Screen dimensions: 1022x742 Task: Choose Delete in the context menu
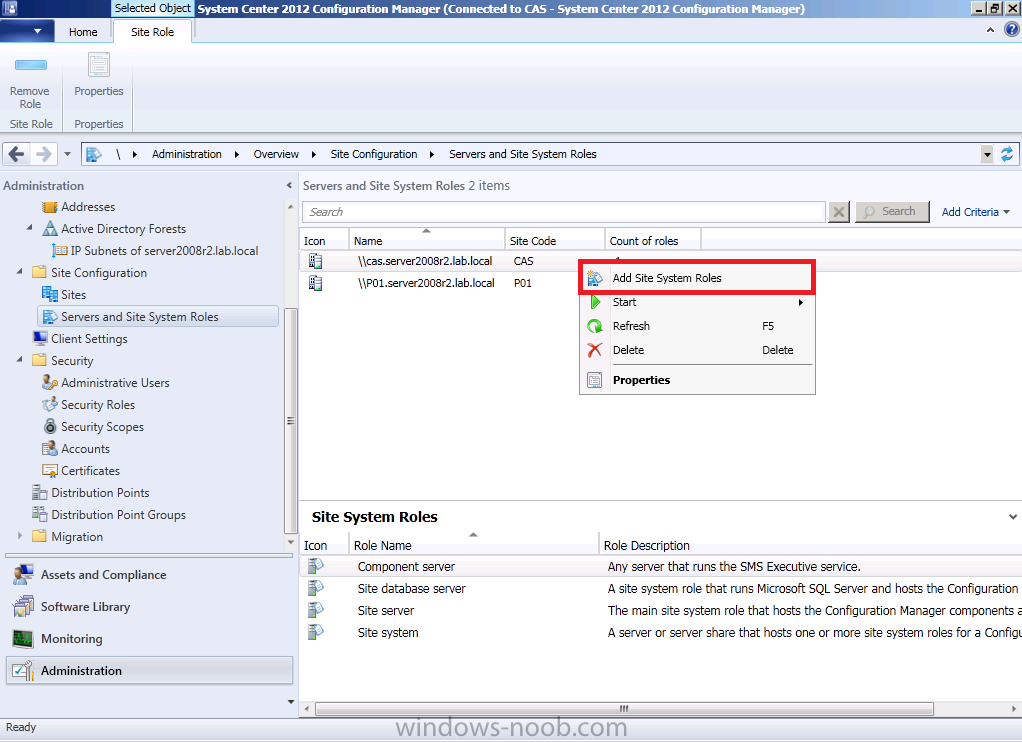(696, 350)
